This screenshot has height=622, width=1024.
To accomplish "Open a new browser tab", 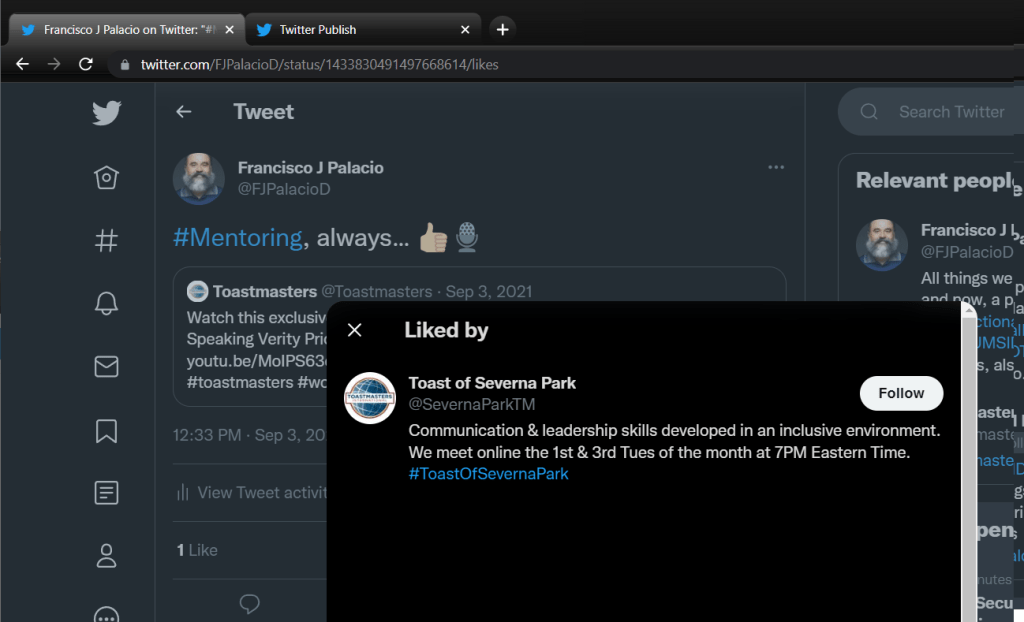I will coord(503,30).
